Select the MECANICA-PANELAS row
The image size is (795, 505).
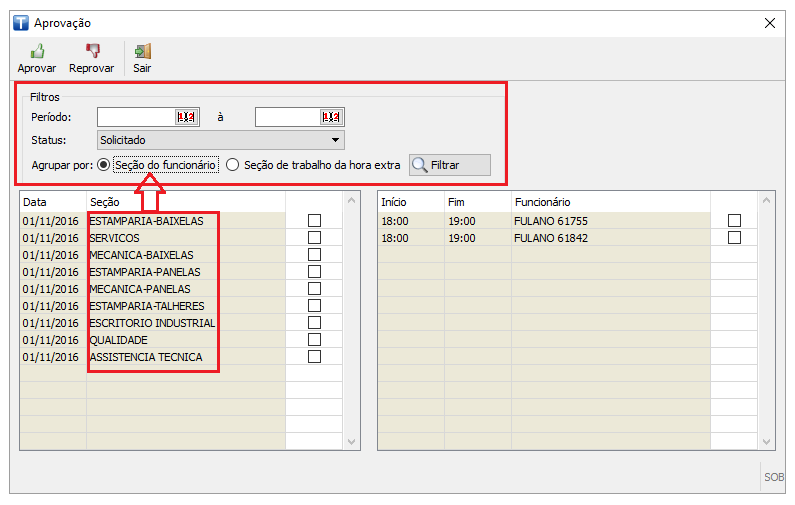click(x=140, y=288)
